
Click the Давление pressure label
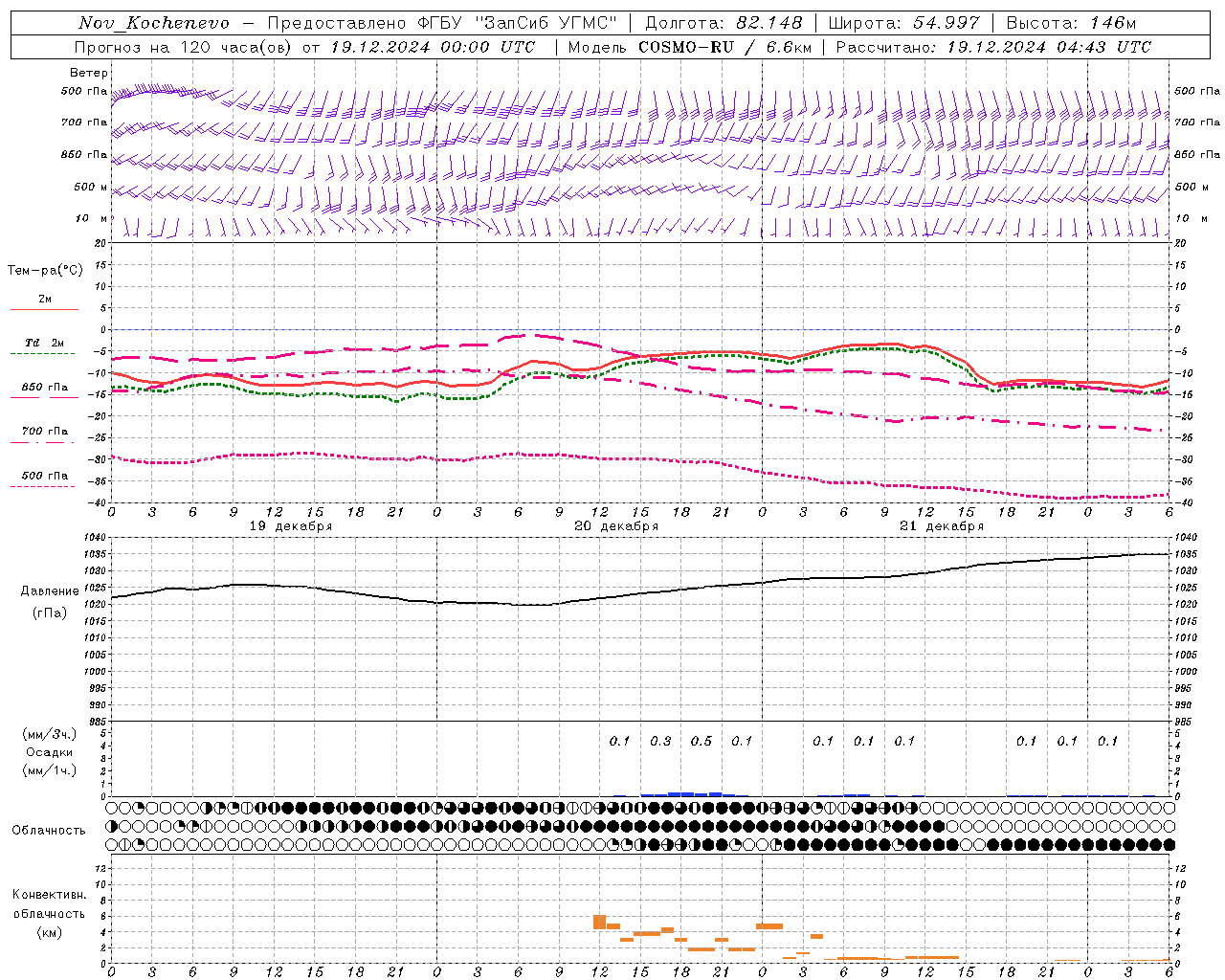pos(50,591)
